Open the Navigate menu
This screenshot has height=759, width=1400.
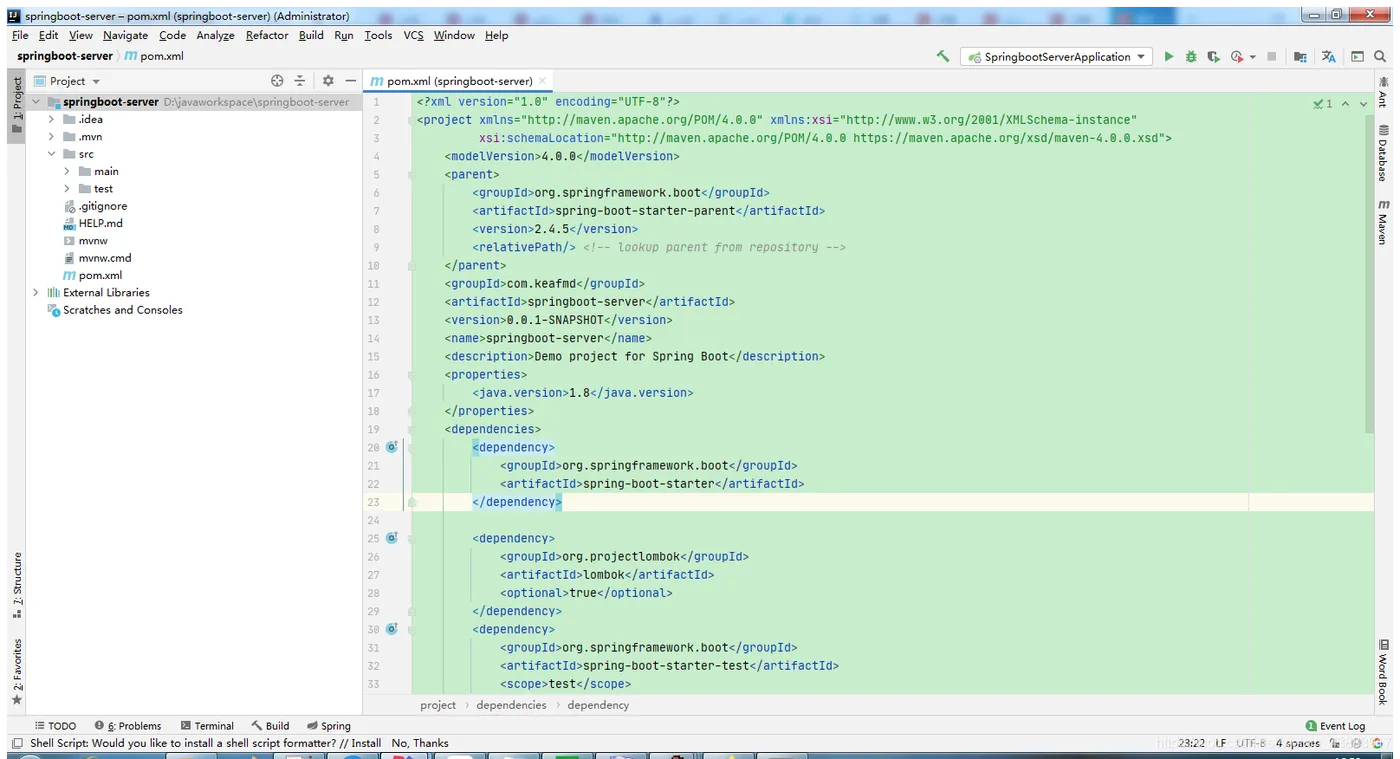pyautogui.click(x=125, y=35)
